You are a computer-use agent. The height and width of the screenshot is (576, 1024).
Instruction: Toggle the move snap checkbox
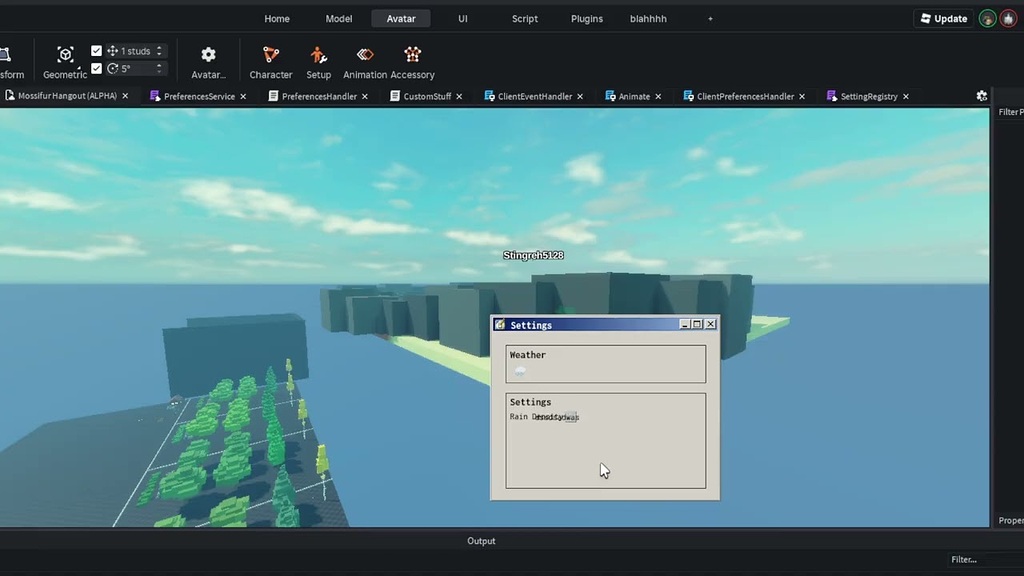(x=95, y=50)
